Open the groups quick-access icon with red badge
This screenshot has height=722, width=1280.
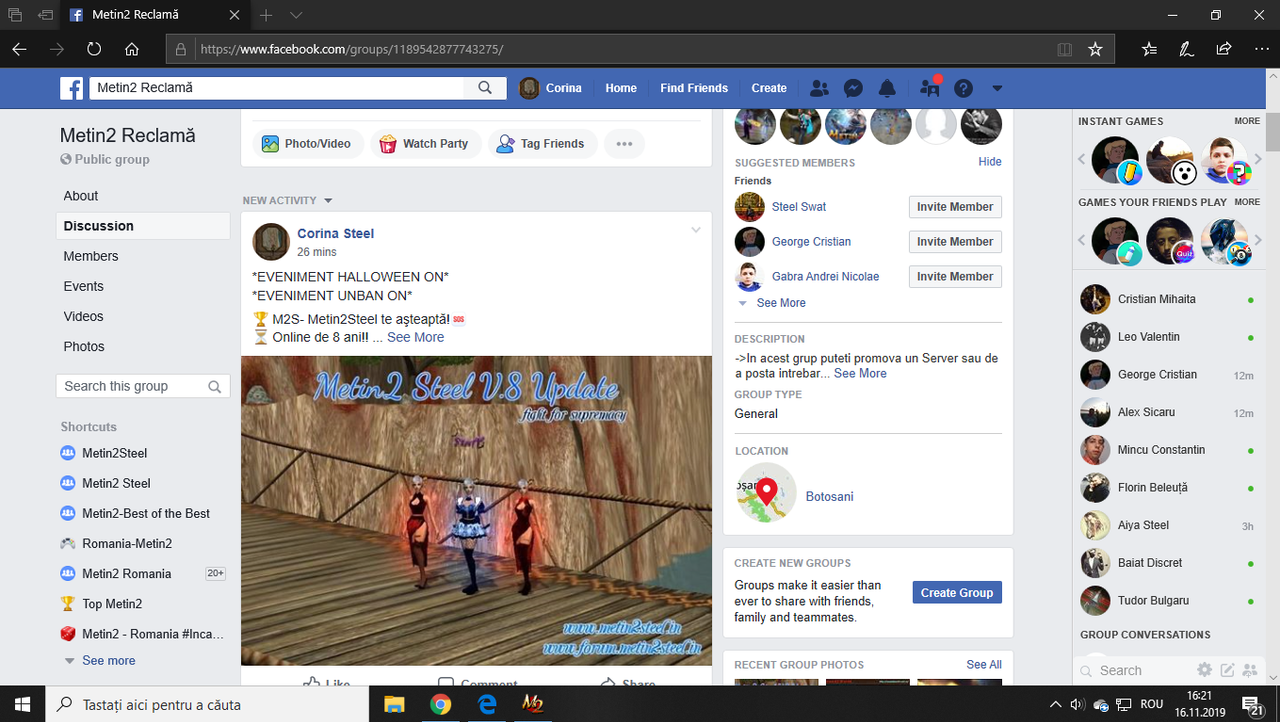tap(930, 88)
